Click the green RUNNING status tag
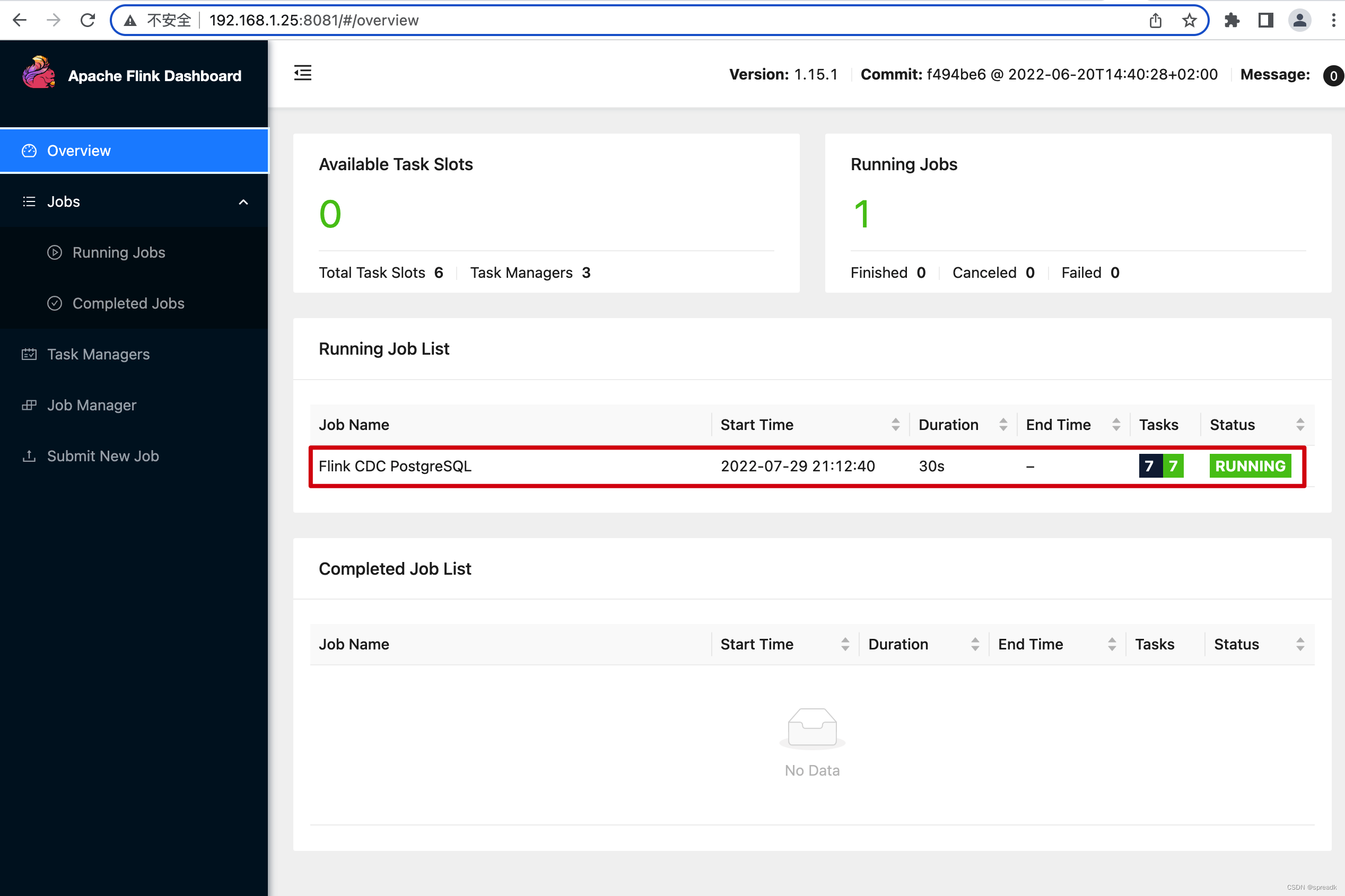1345x896 pixels. tap(1250, 466)
